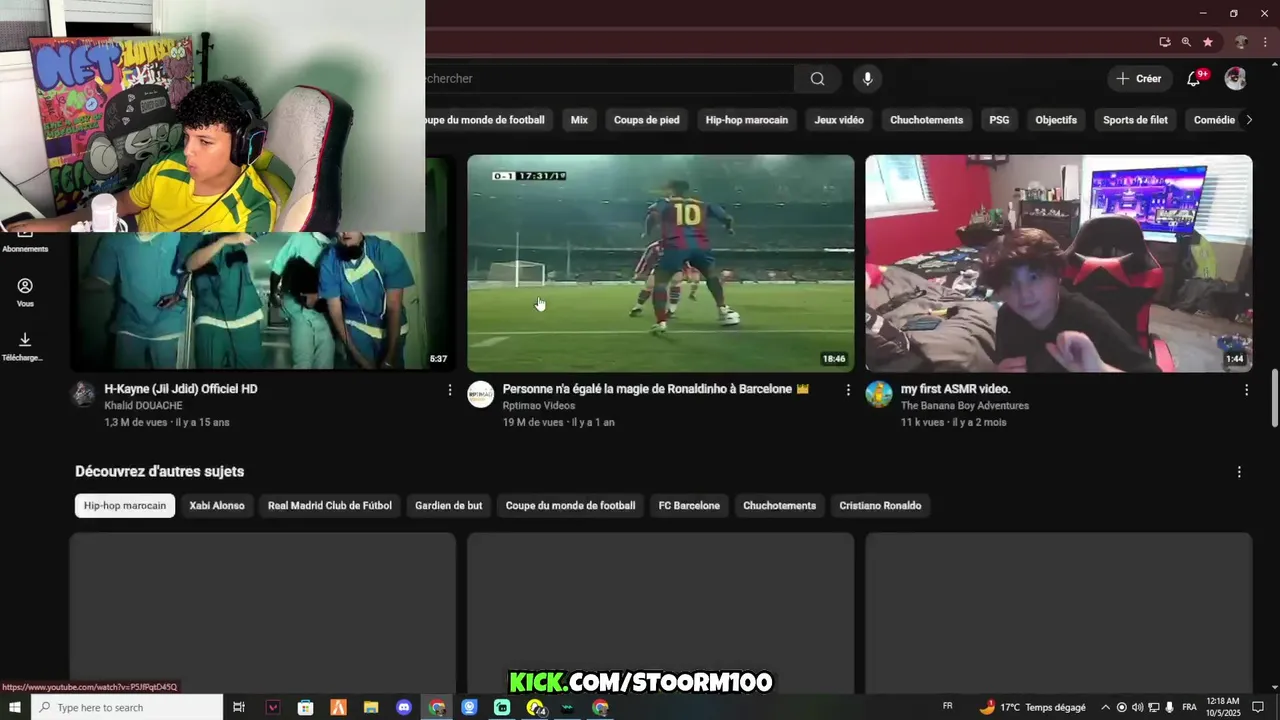The image size is (1280, 720).
Task: Select lower Coupe du monde de football chip
Action: pyautogui.click(x=570, y=506)
